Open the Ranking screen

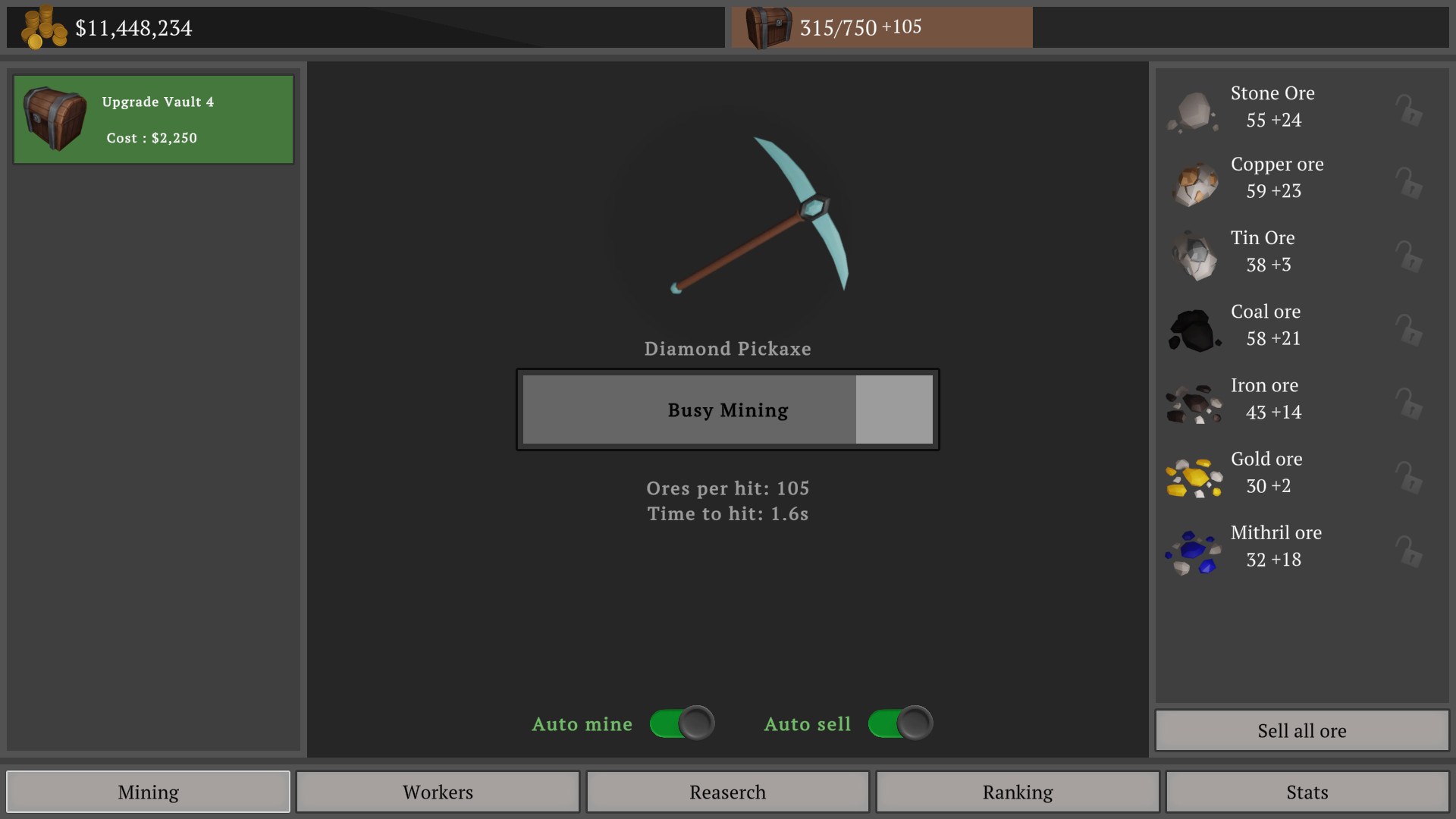click(x=1017, y=790)
